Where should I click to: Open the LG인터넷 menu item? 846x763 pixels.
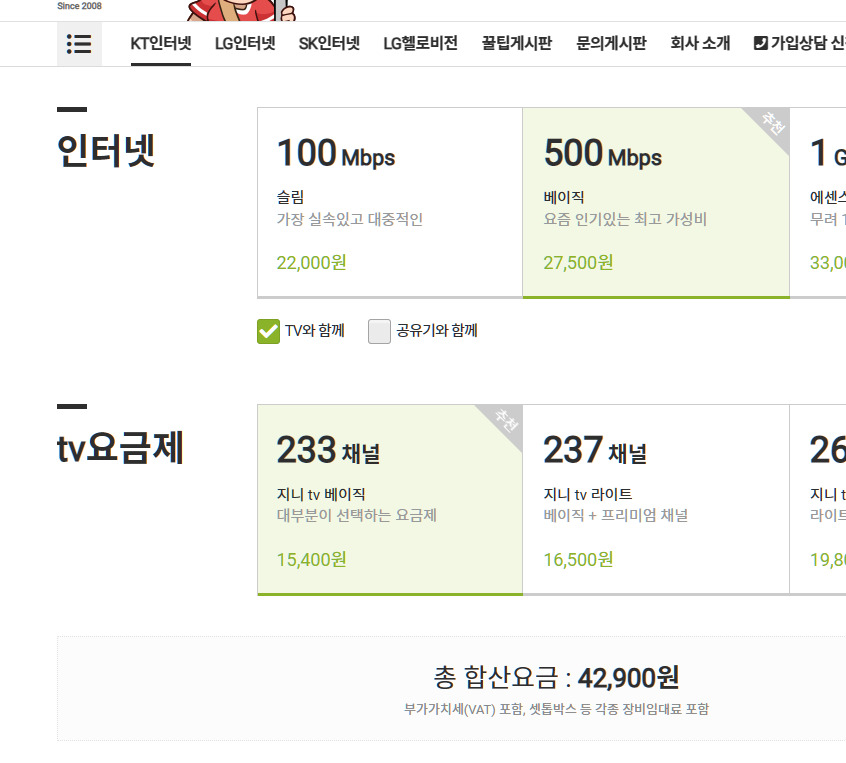coord(245,44)
